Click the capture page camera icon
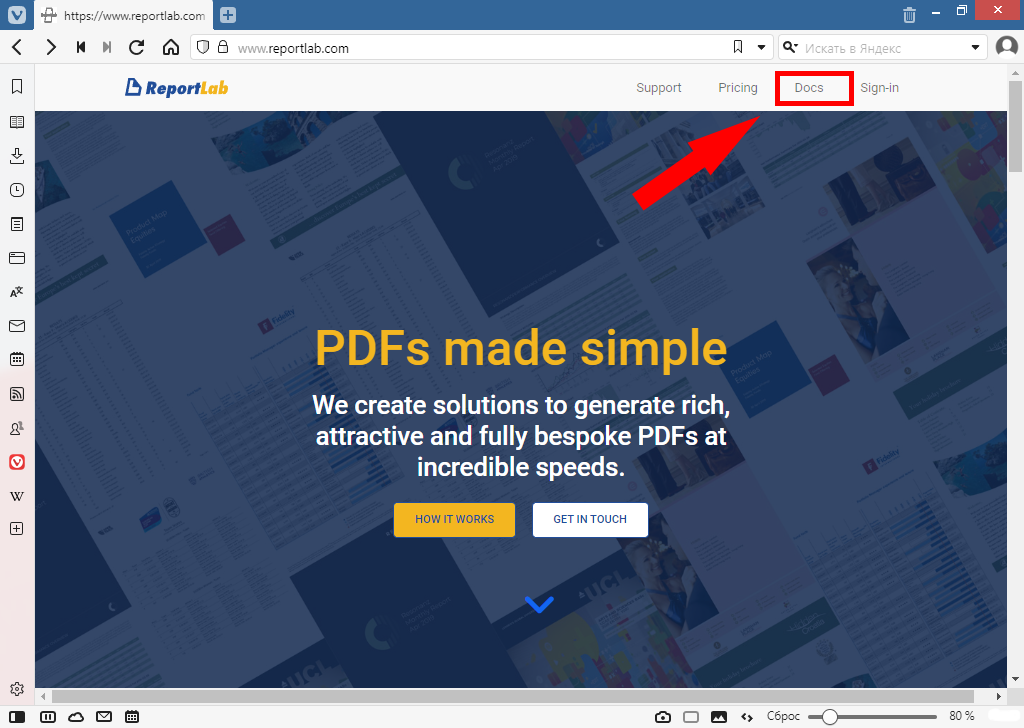The height and width of the screenshot is (728, 1024). [663, 717]
